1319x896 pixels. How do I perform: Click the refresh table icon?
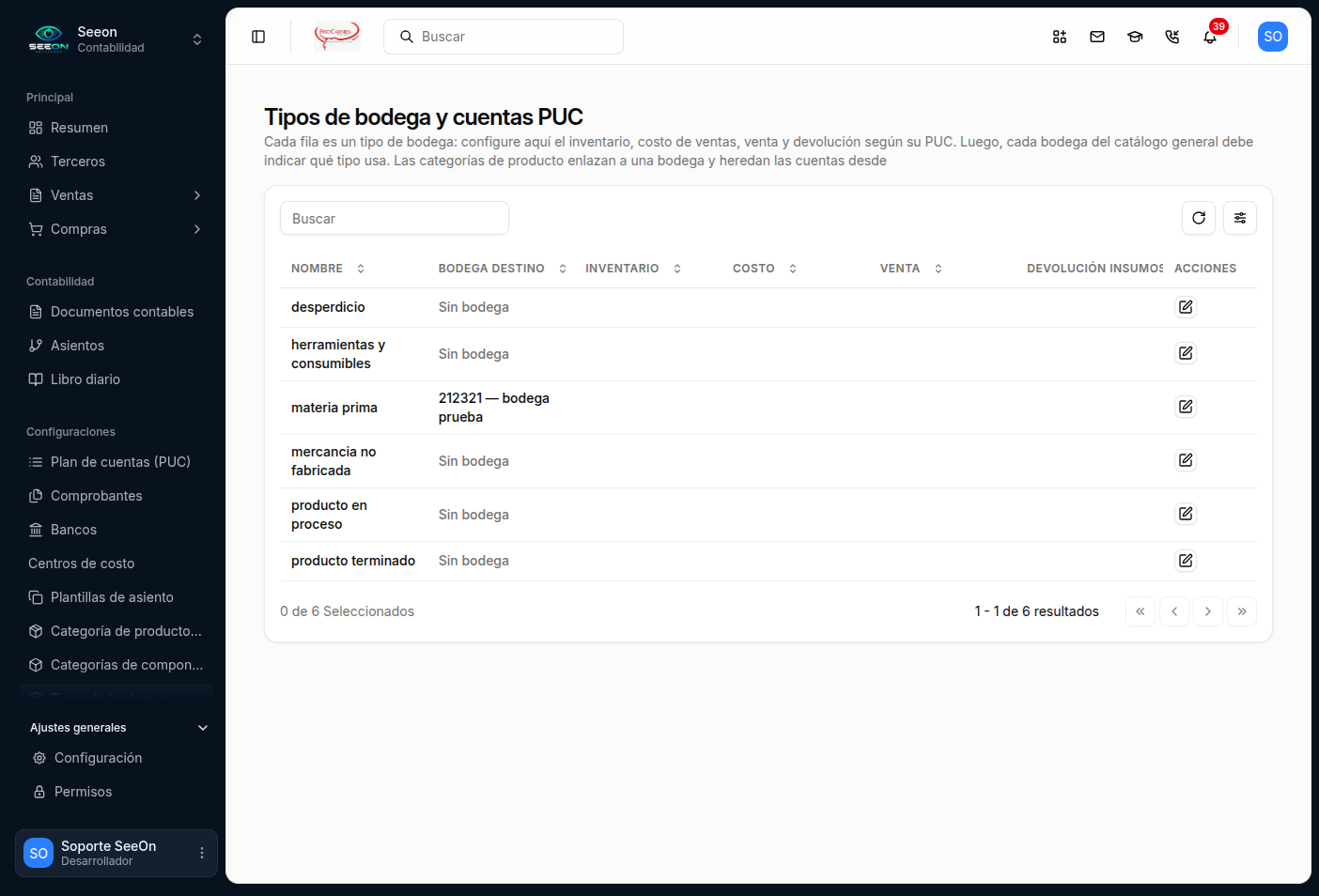[x=1199, y=218]
